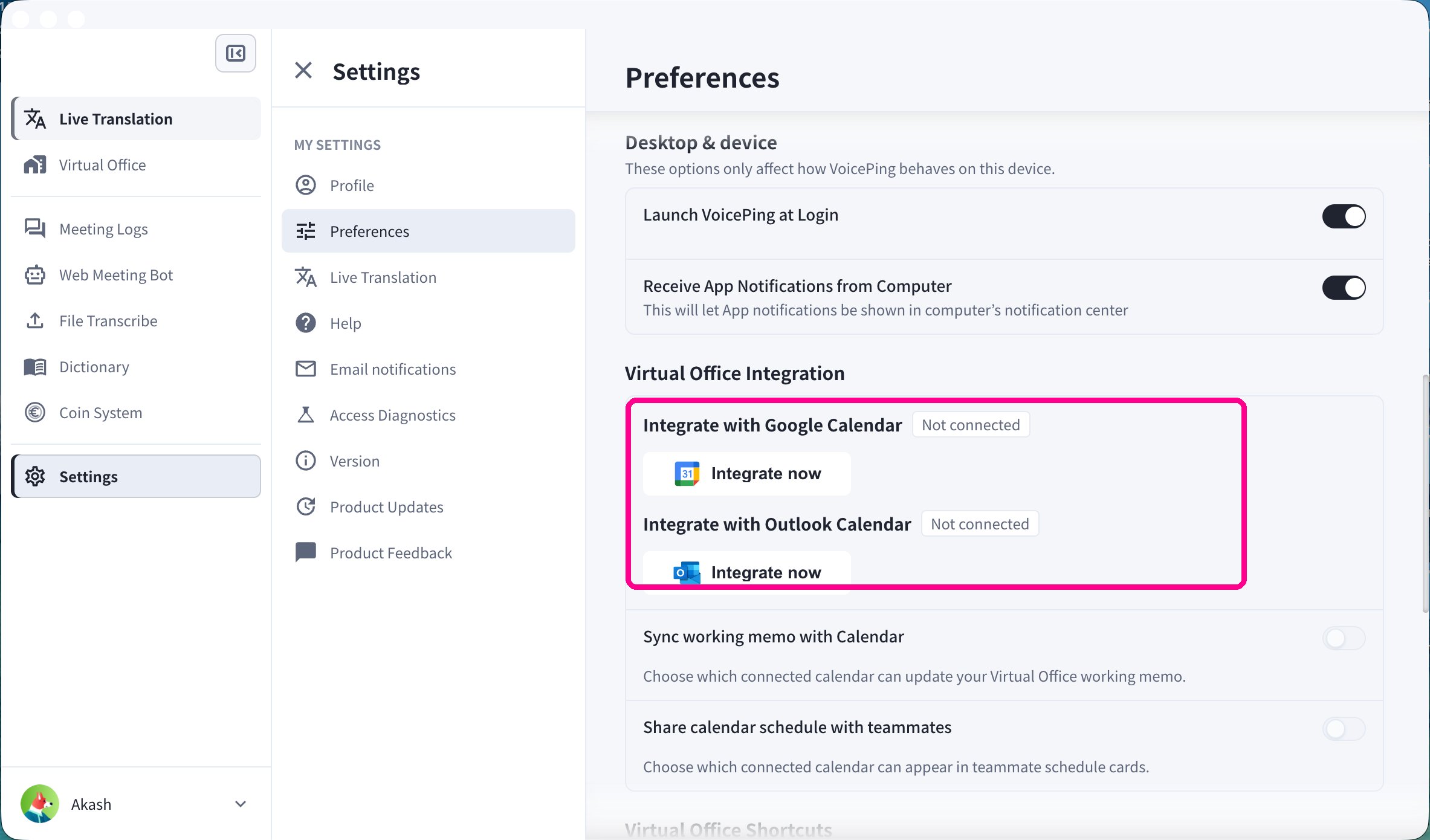Open File Transcribe page
Image resolution: width=1430 pixels, height=840 pixels.
tap(137, 321)
